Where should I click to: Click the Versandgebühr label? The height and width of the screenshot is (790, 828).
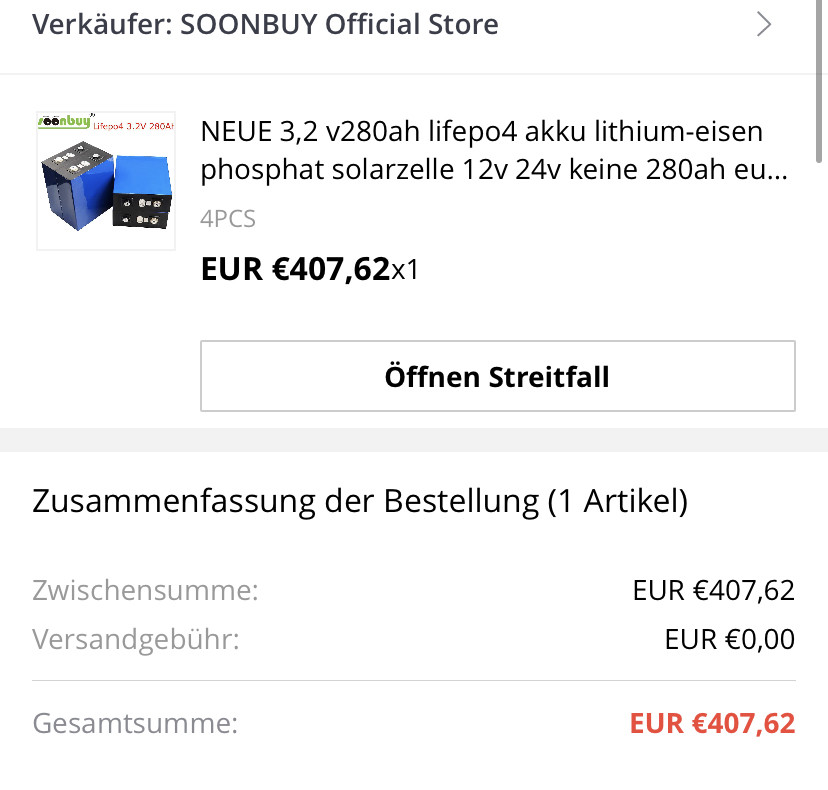click(136, 639)
